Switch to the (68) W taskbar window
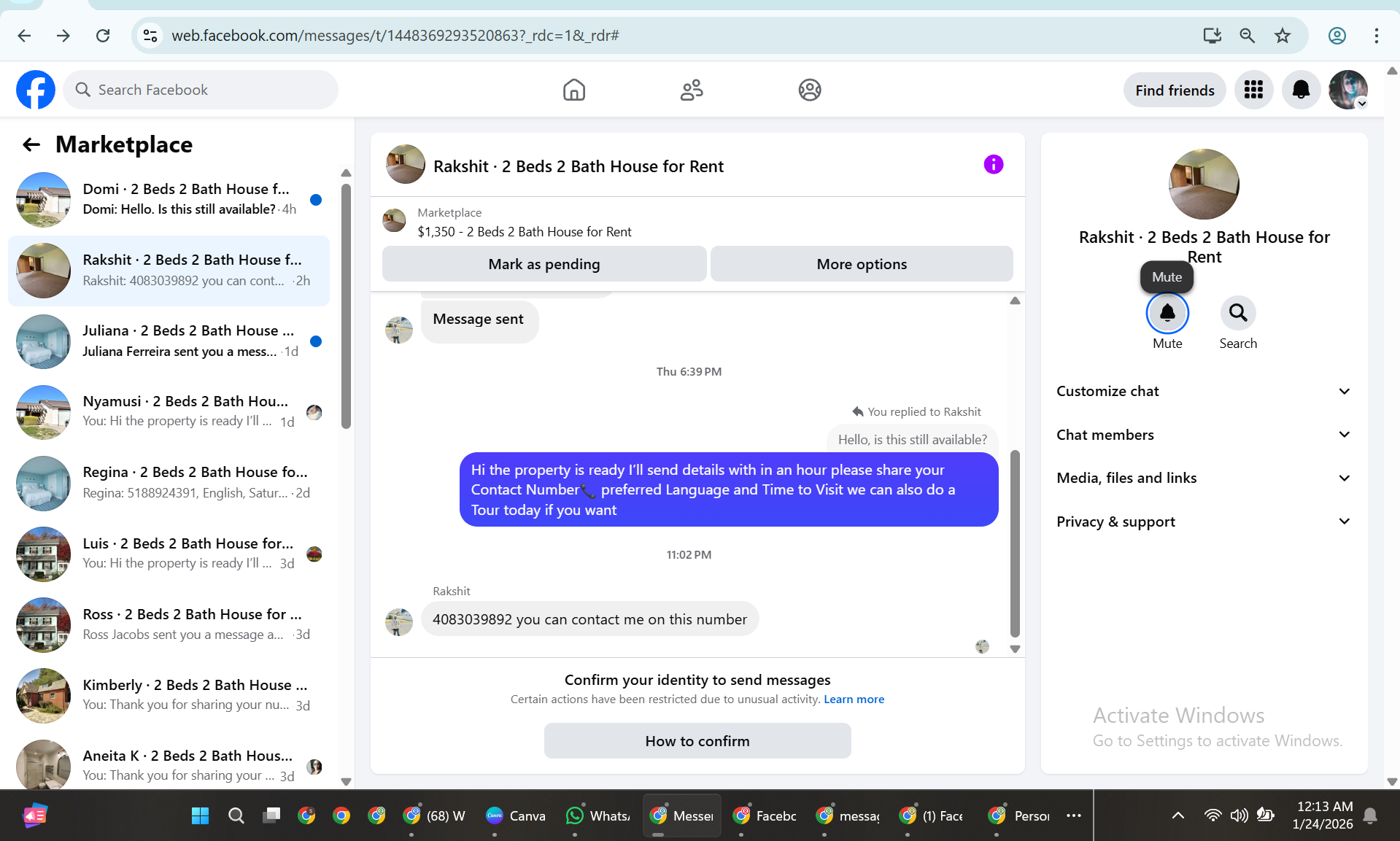 click(x=435, y=815)
